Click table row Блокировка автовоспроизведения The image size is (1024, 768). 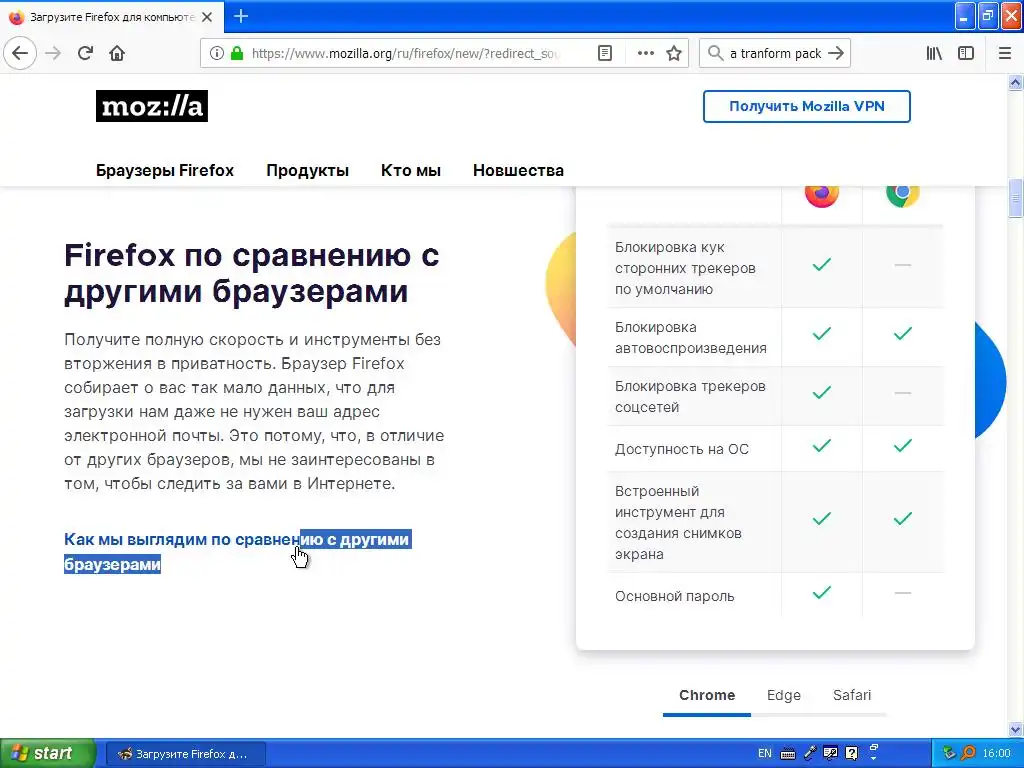(775, 337)
